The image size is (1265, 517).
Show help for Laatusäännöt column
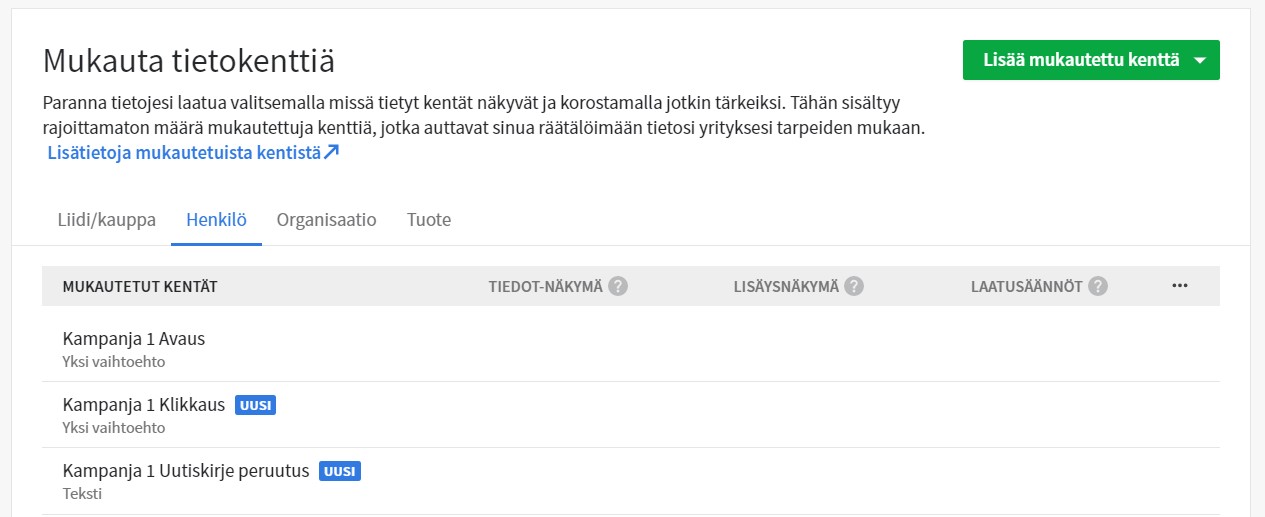tap(1098, 286)
